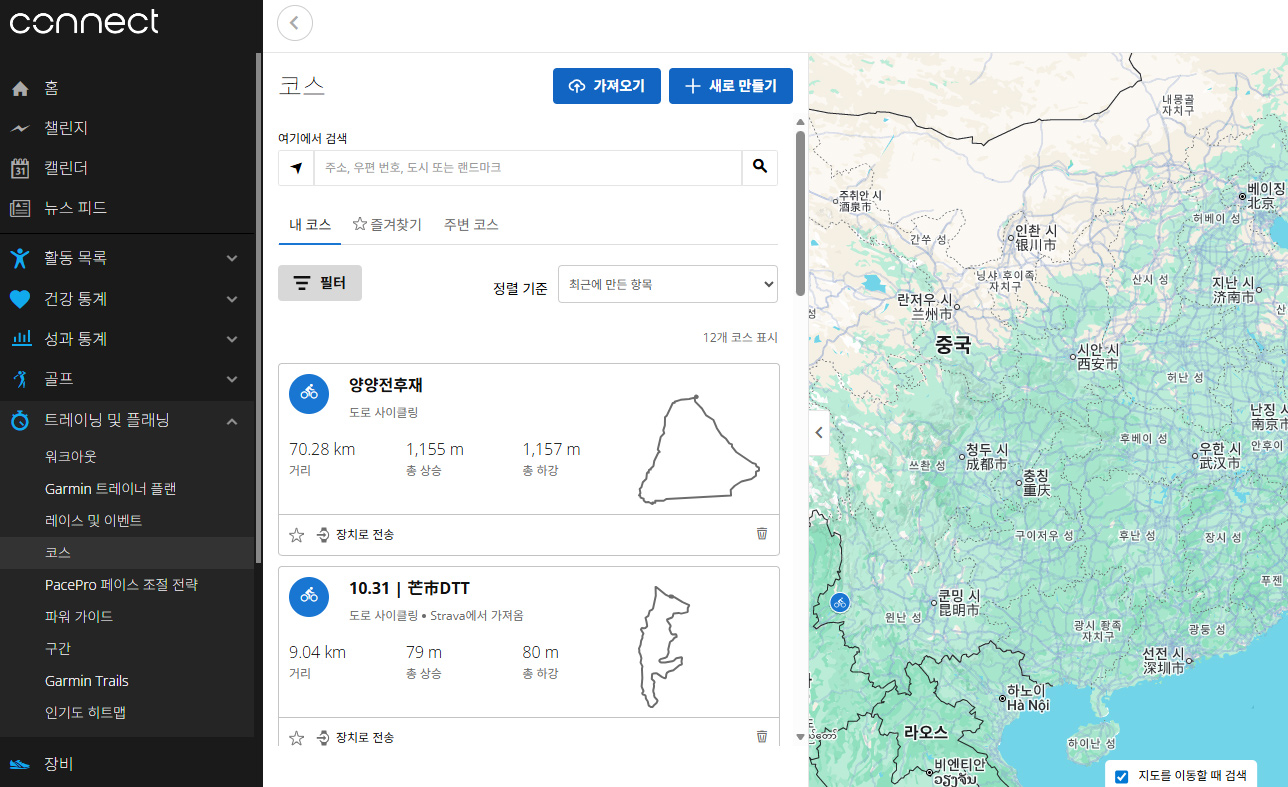
Task: Click the magnifying glass search button
Action: (x=760, y=167)
